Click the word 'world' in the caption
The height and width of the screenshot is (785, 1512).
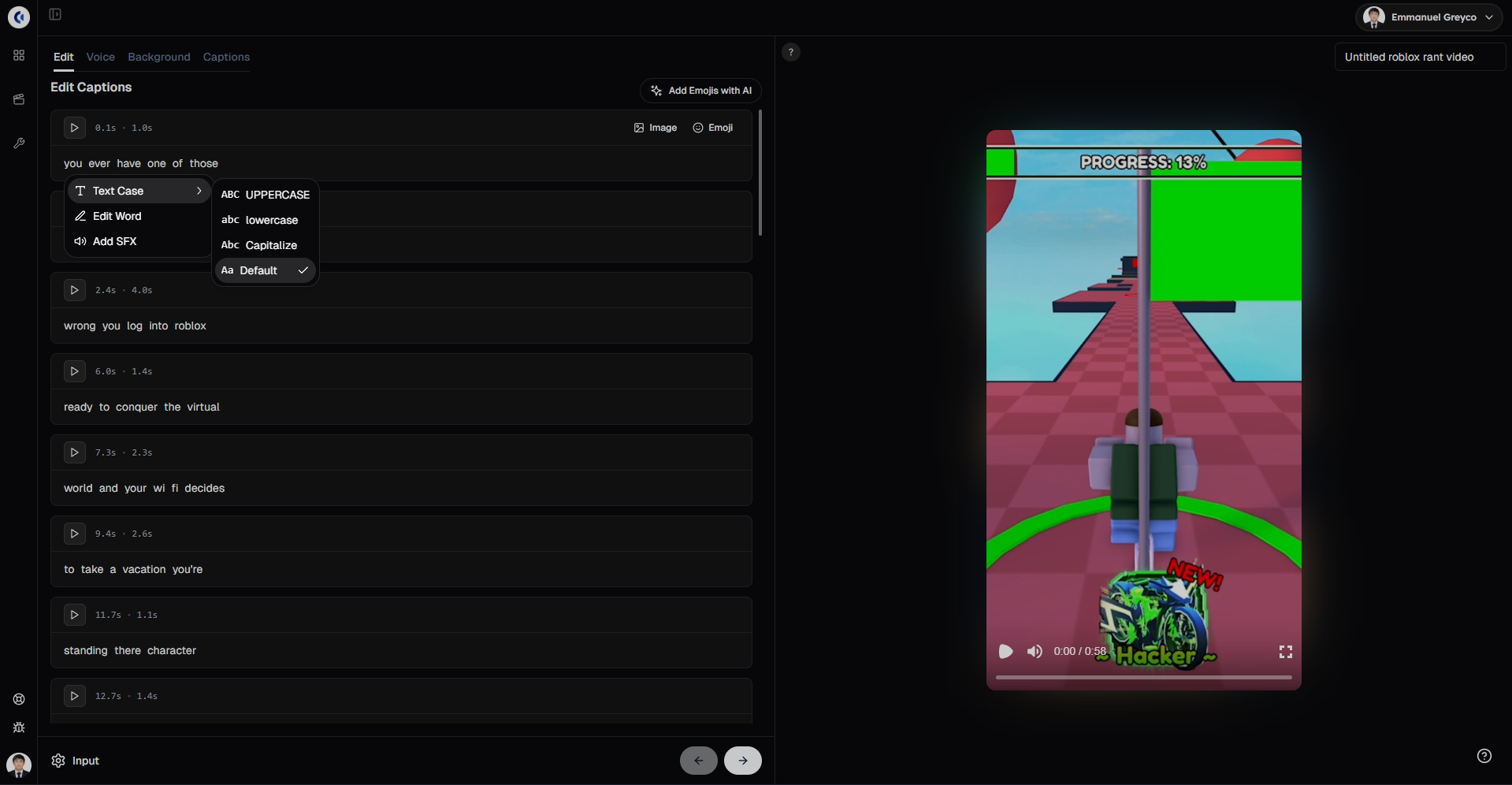click(78, 488)
